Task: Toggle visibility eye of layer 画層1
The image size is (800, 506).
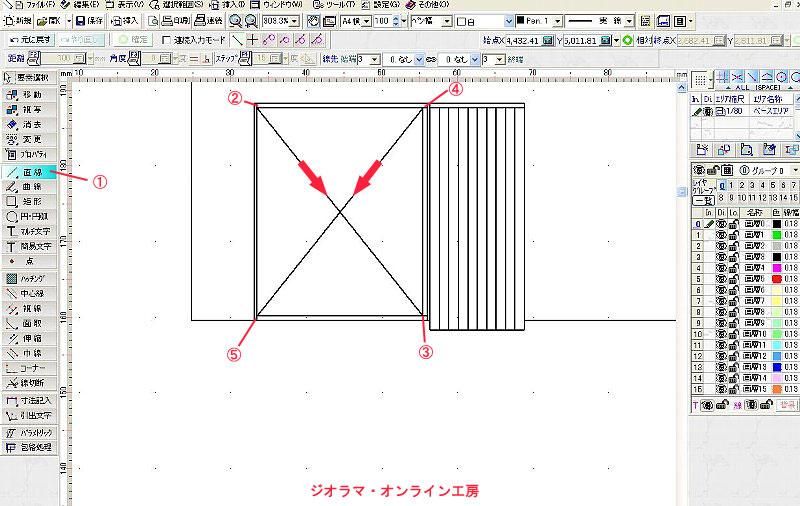Action: click(x=720, y=235)
